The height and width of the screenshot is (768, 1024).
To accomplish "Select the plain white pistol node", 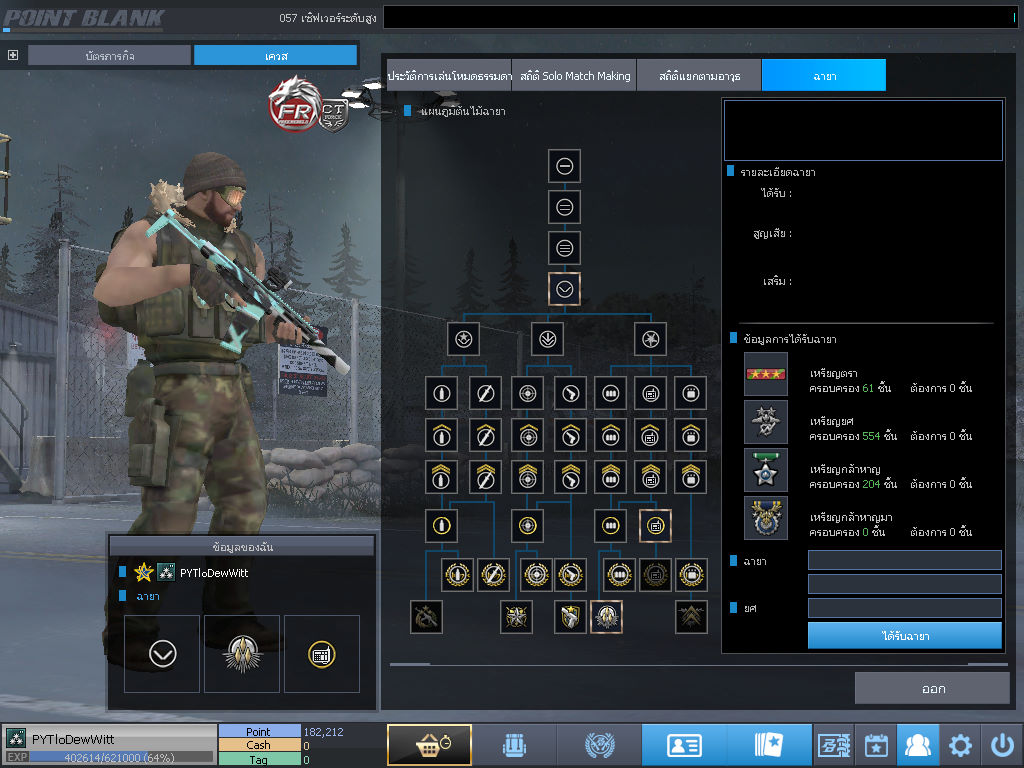I will pyautogui.click(x=570, y=393).
